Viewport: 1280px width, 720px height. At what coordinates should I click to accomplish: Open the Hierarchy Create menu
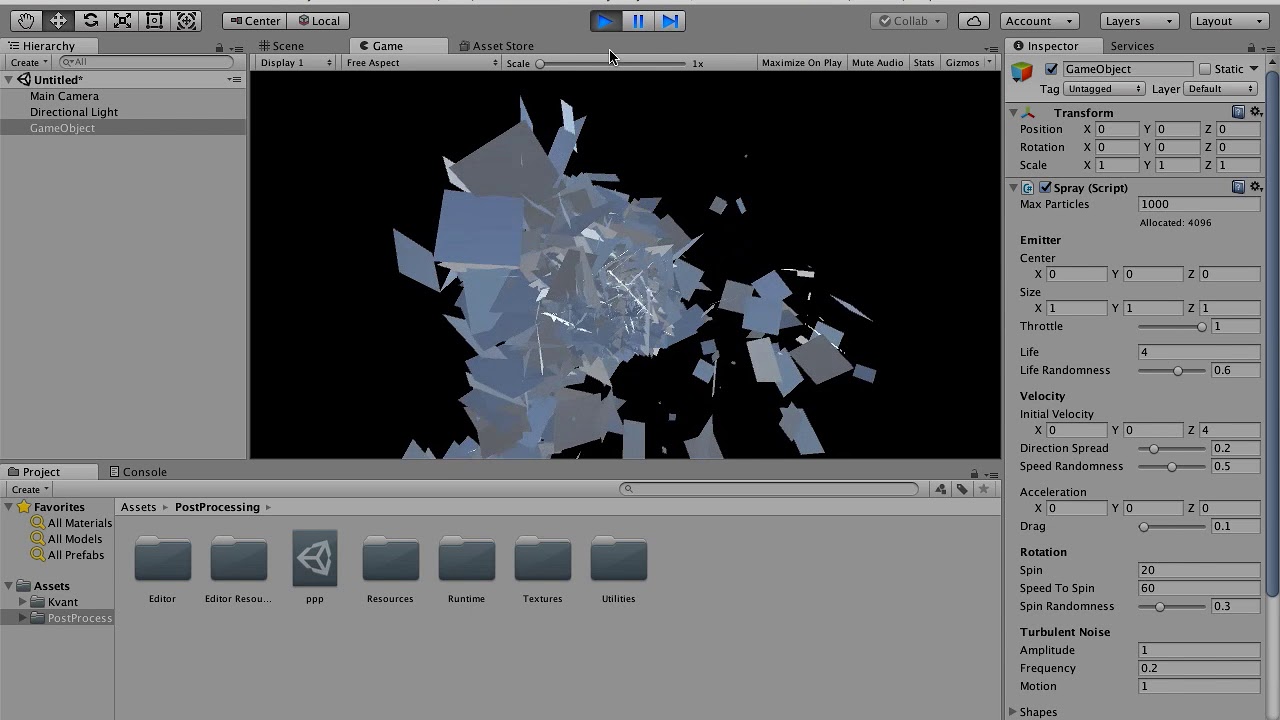coord(29,63)
